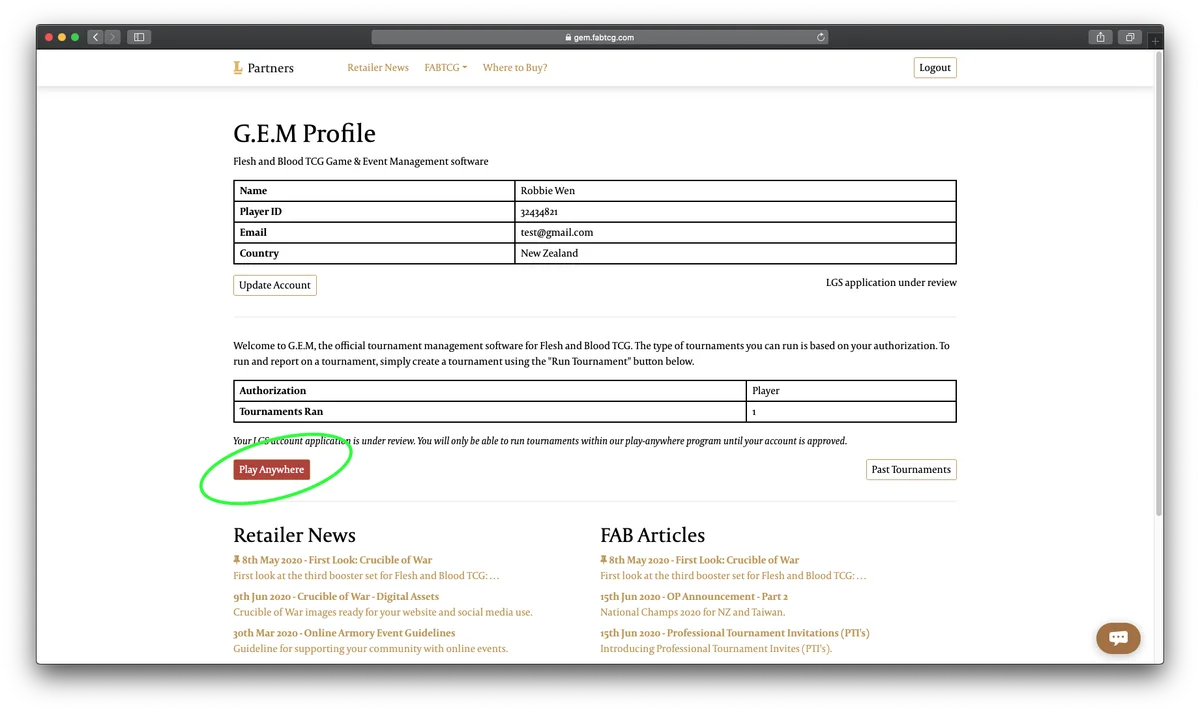Expand the FABTCG dropdown menu
Image resolution: width=1200 pixels, height=712 pixels.
pos(445,68)
